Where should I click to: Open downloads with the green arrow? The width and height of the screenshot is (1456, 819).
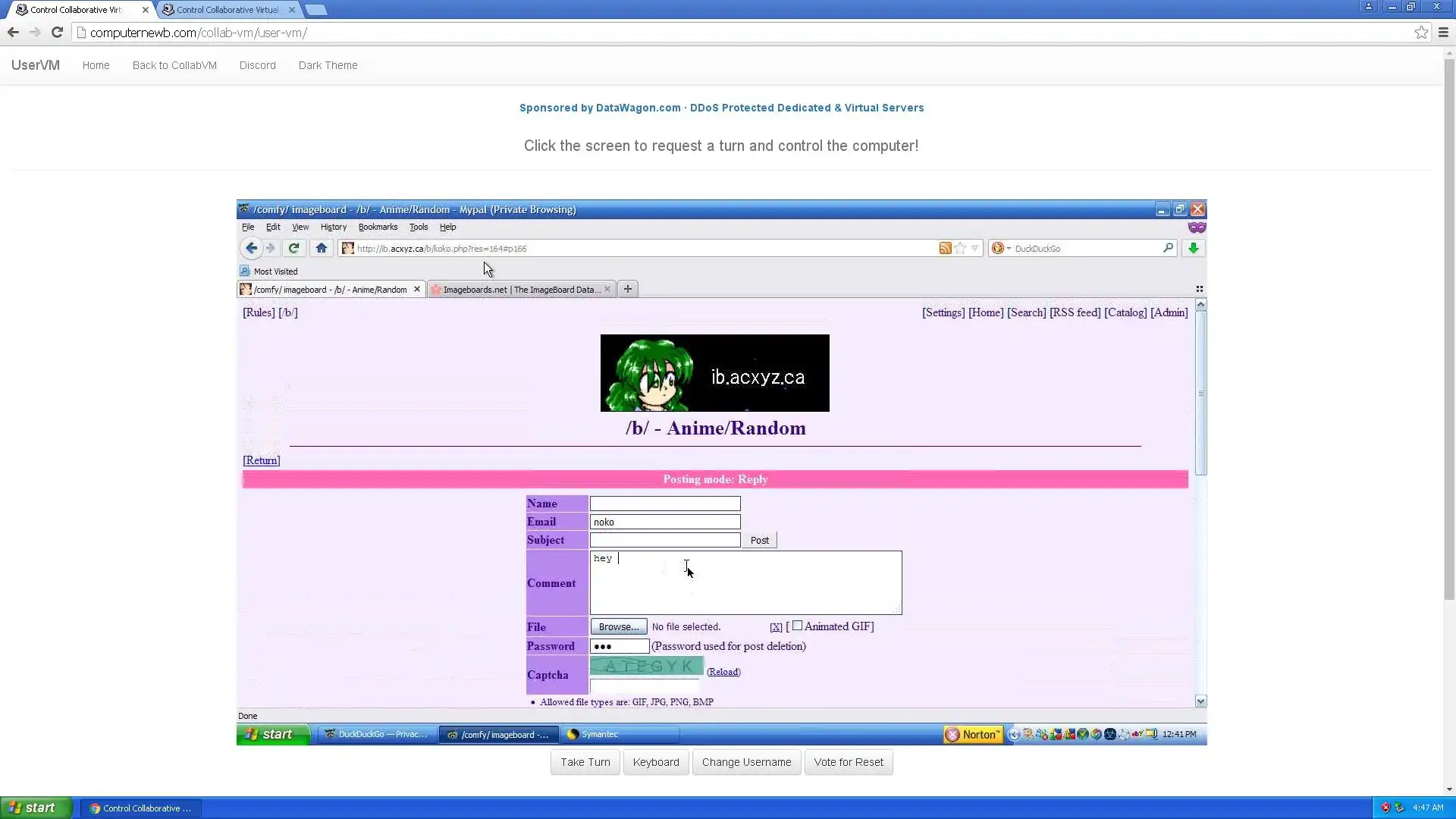click(x=1193, y=248)
